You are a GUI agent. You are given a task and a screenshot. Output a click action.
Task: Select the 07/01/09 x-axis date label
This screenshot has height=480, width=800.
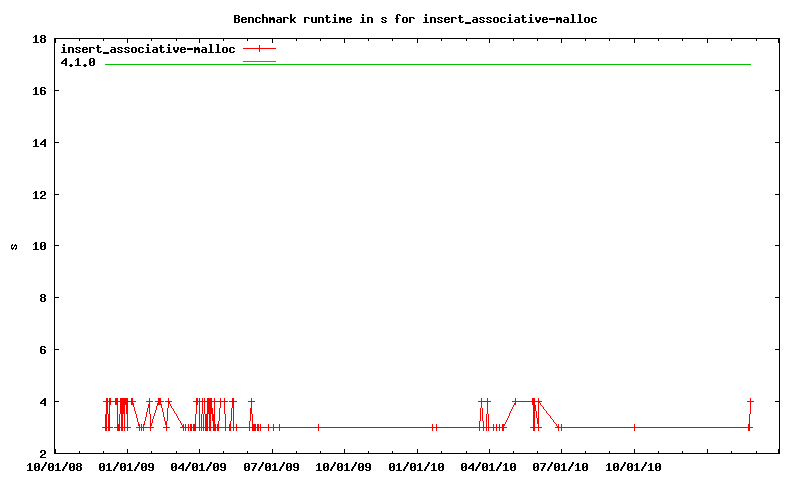[273, 466]
